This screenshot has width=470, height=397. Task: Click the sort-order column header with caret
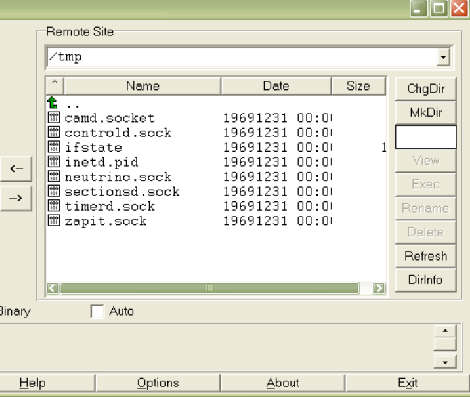tap(55, 86)
